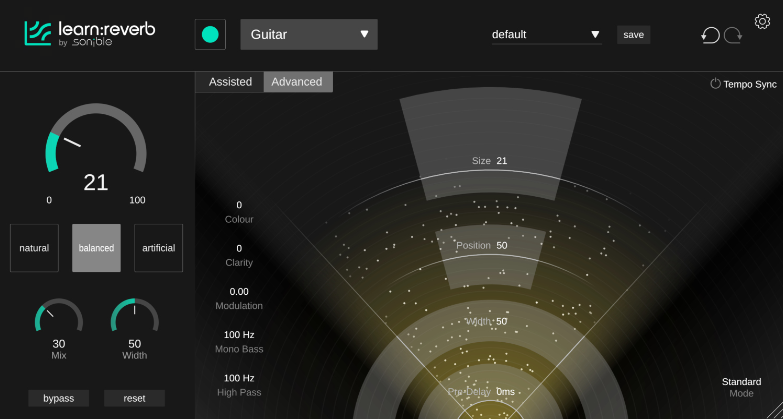The width and height of the screenshot is (783, 419).
Task: Switch to the Assisted tab
Action: pyautogui.click(x=230, y=82)
